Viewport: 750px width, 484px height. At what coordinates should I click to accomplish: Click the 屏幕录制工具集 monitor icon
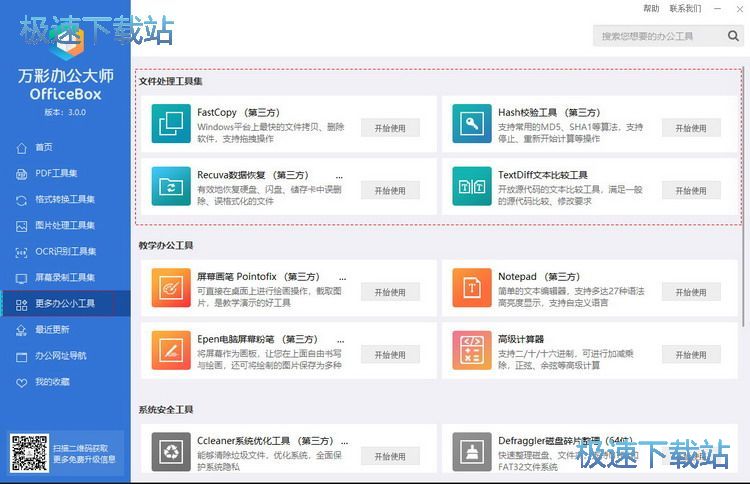point(22,278)
